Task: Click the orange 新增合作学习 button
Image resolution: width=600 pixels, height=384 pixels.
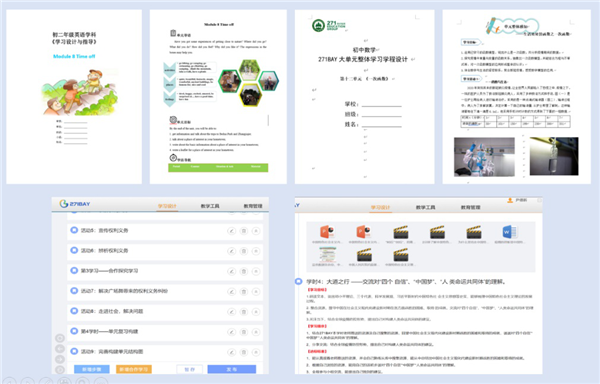Action: tap(134, 369)
